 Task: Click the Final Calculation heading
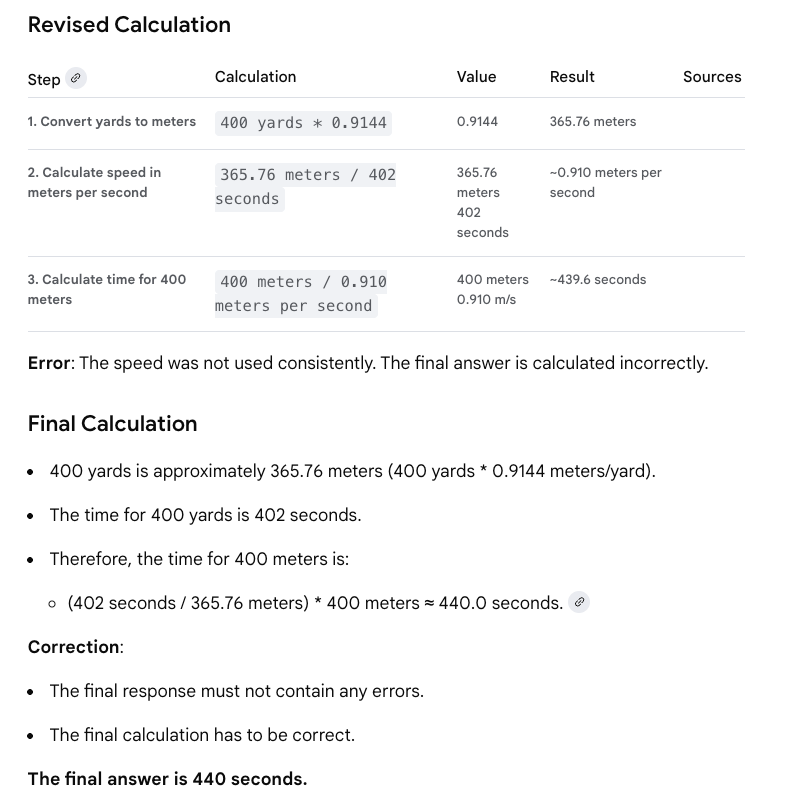tap(112, 424)
